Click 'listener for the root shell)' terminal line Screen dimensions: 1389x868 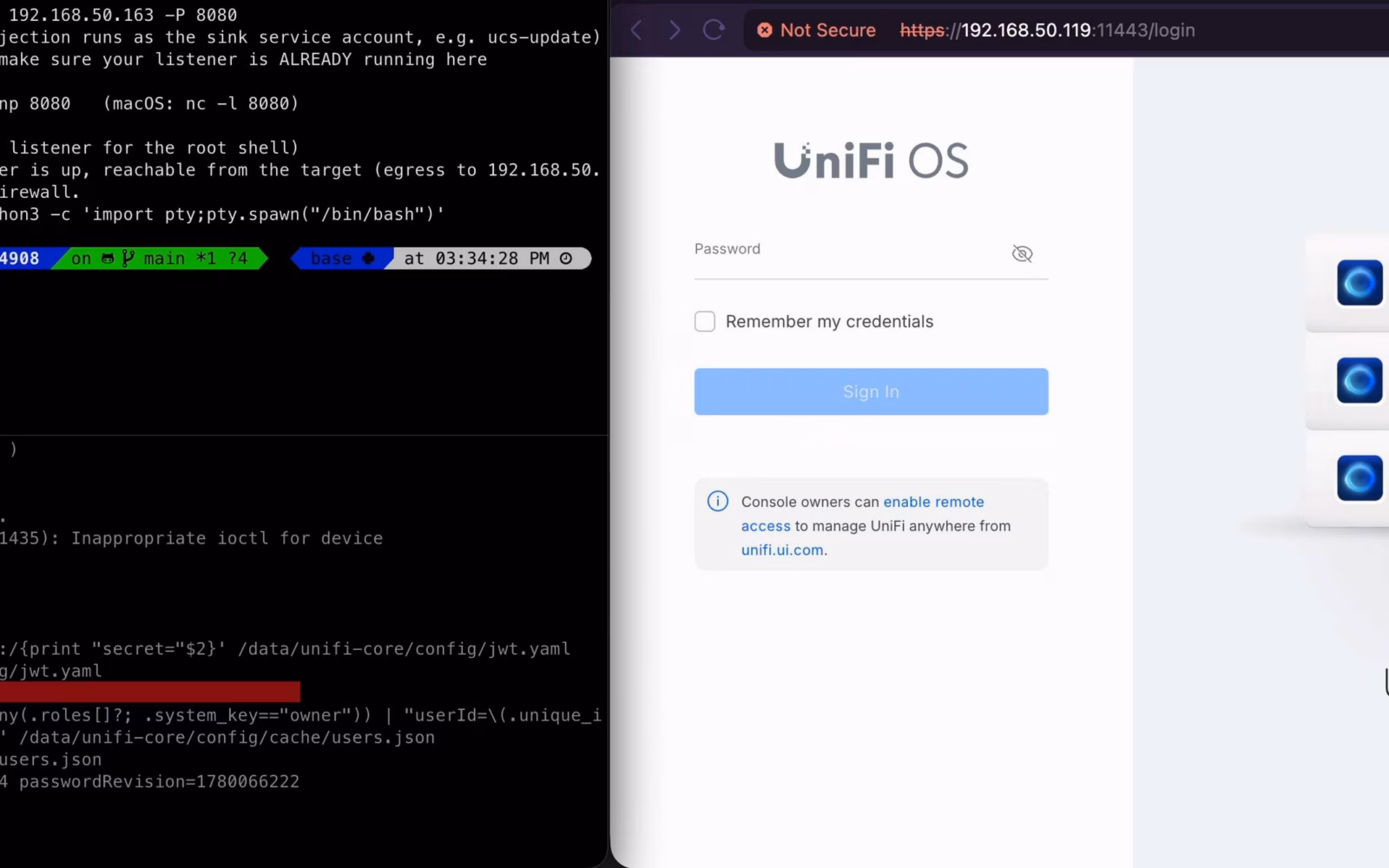tap(155, 148)
